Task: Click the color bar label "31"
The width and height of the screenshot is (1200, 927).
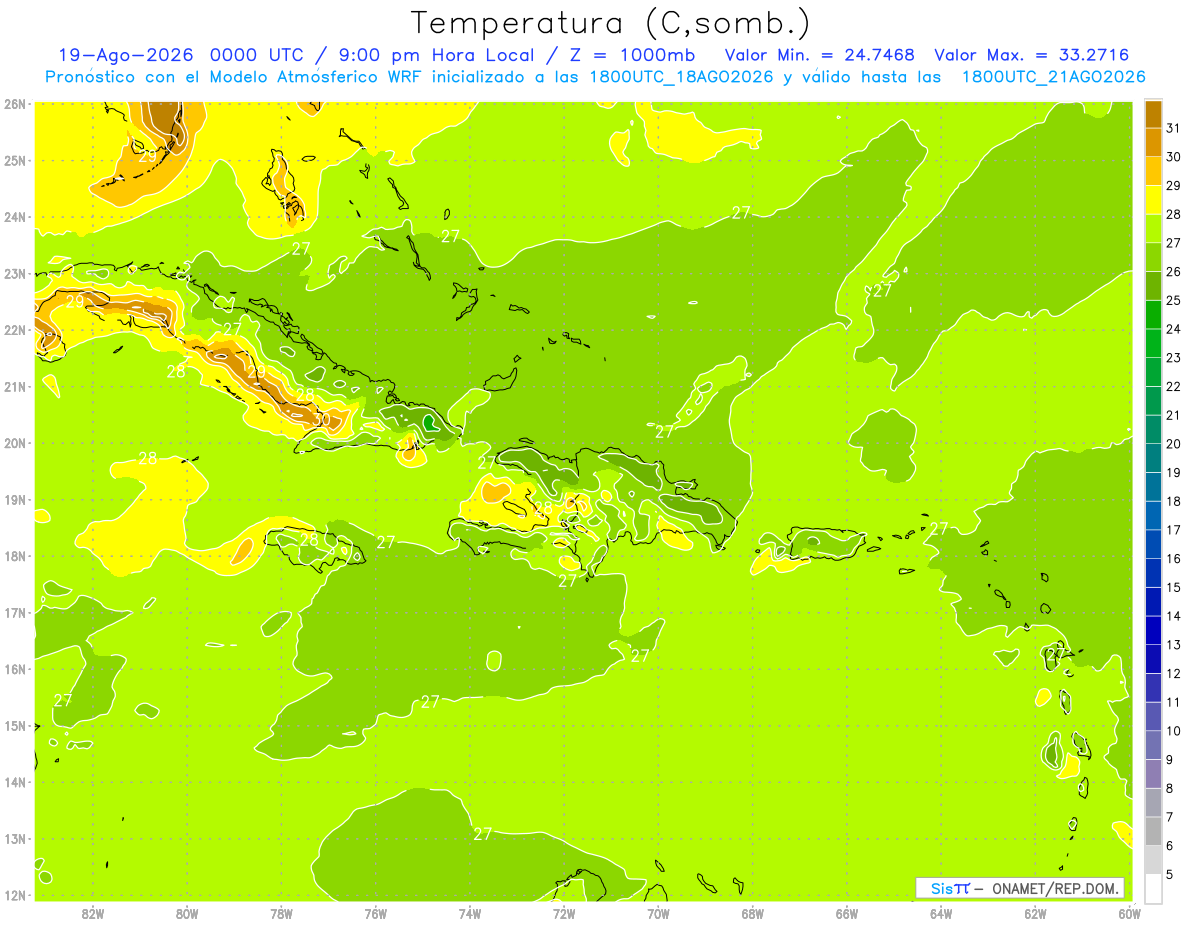Action: [1173, 128]
